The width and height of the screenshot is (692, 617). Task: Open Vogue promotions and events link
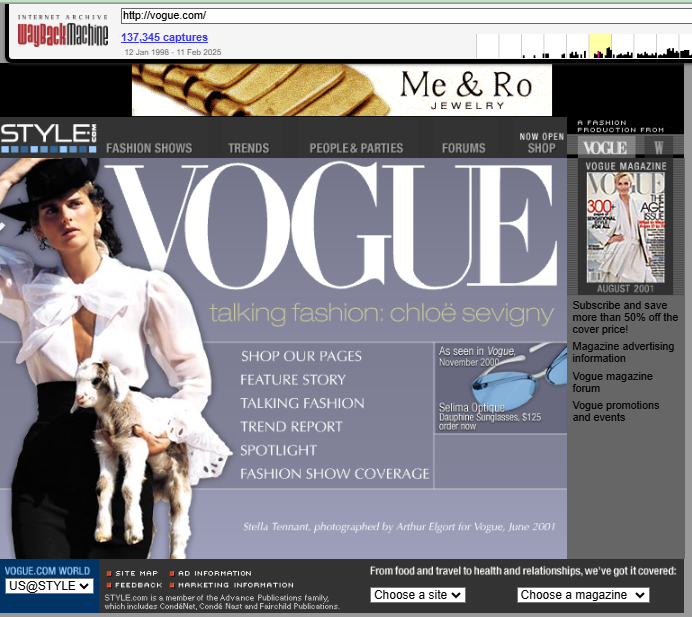tap(616, 411)
